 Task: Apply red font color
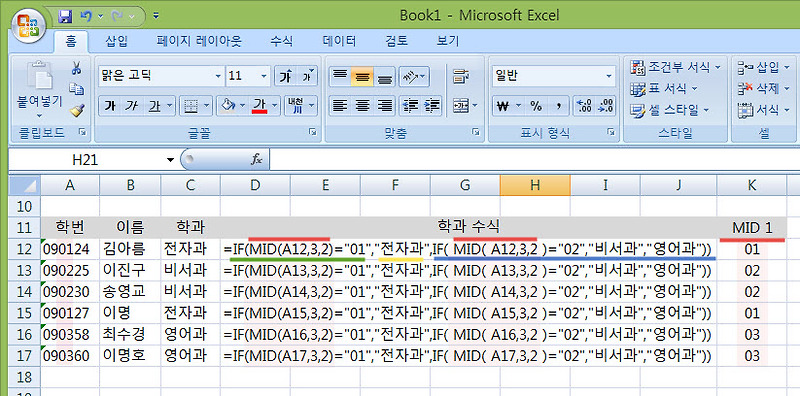tap(260, 106)
